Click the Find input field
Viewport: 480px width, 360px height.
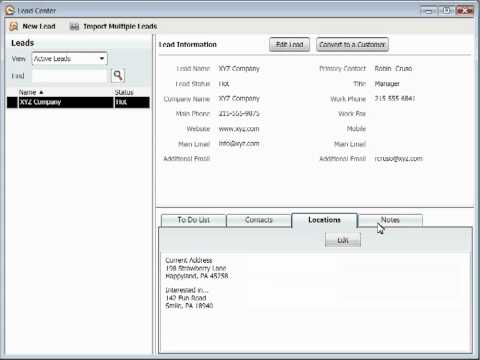point(69,76)
